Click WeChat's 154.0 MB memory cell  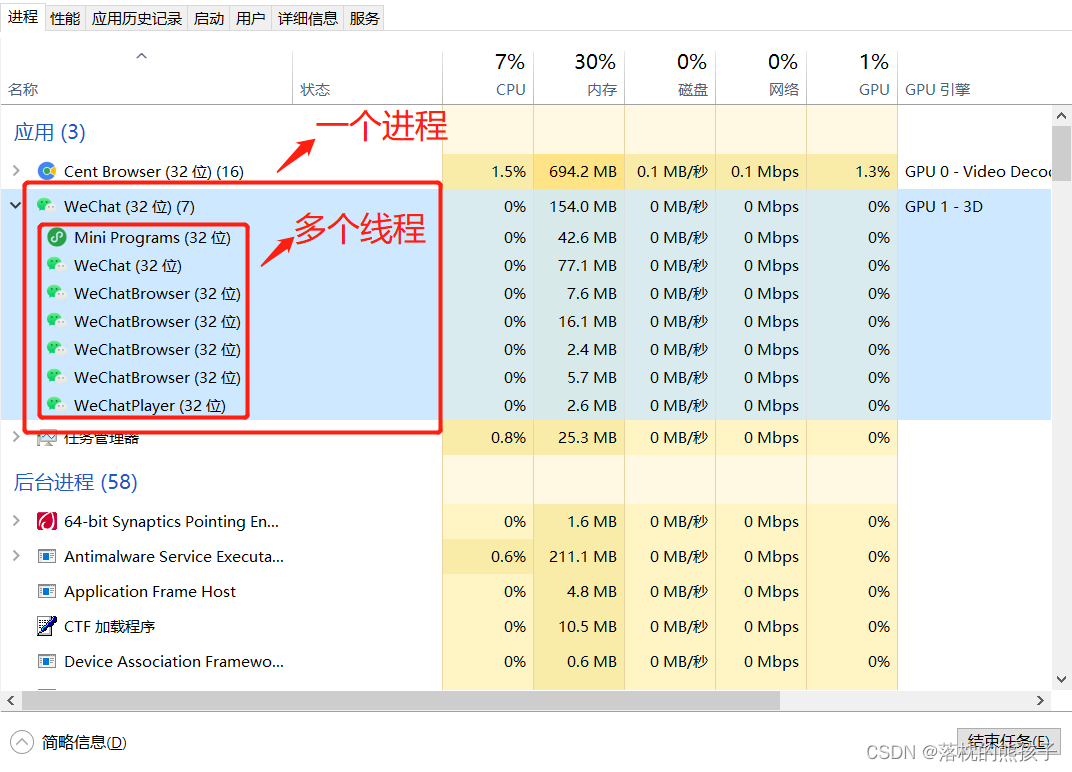[x=578, y=207]
